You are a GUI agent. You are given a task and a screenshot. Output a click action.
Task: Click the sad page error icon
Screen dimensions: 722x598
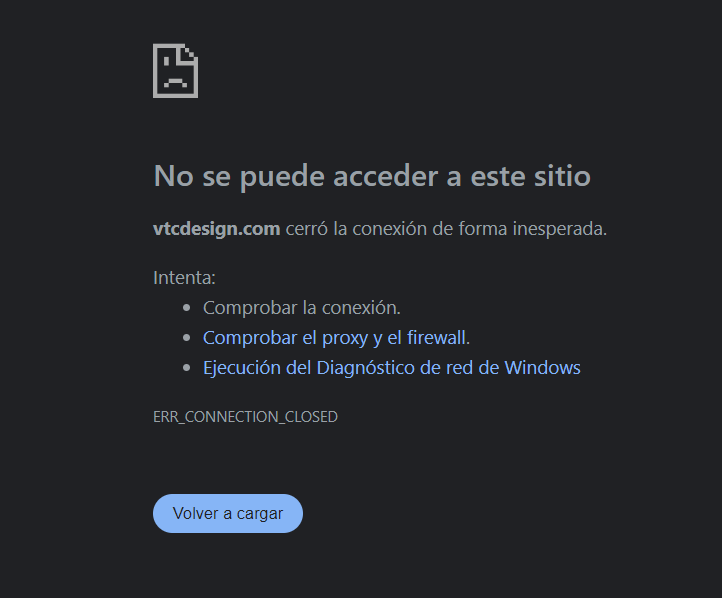175,71
